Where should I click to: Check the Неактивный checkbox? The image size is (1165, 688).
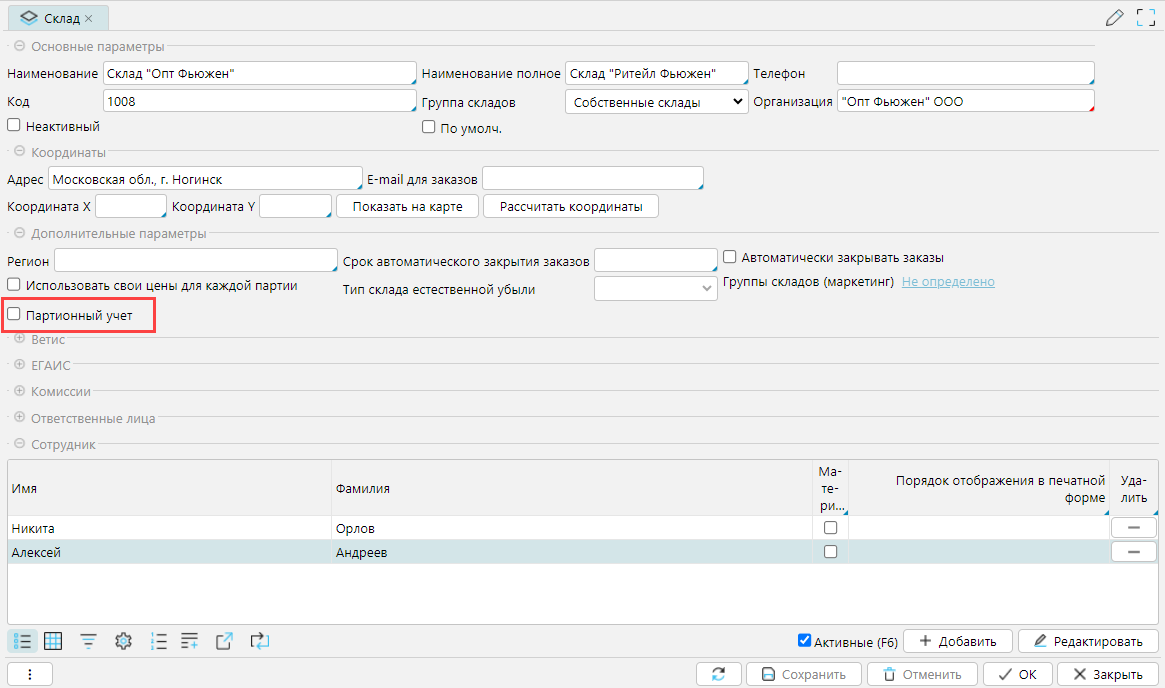click(14, 126)
